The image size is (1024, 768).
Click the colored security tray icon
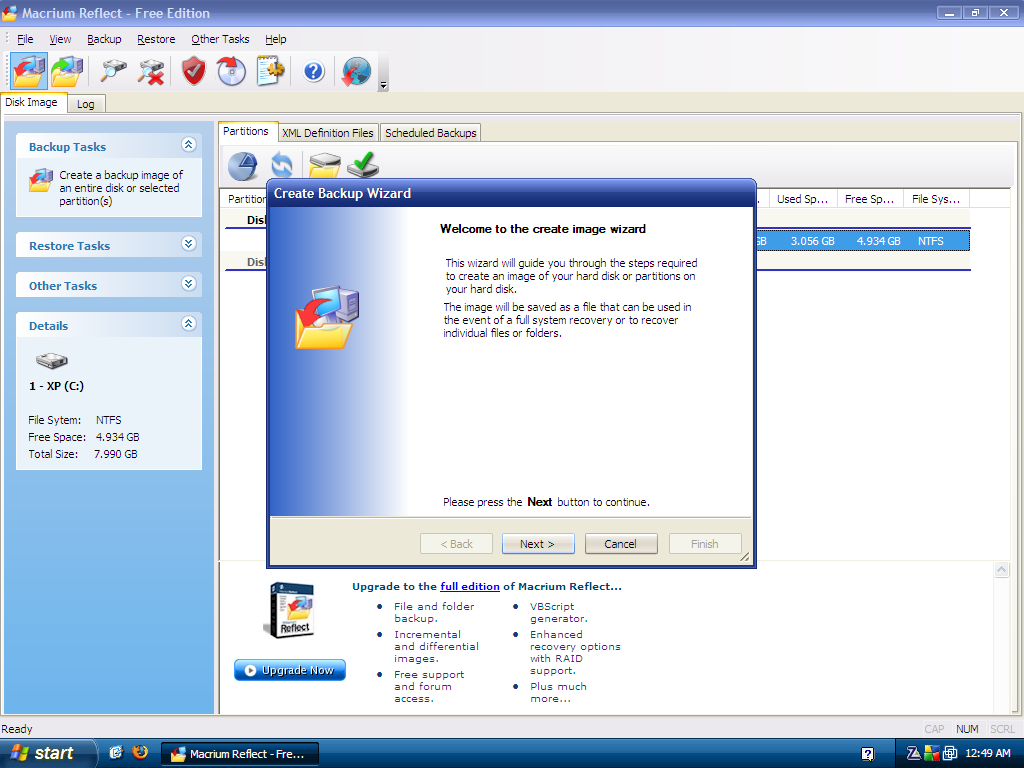[932, 754]
